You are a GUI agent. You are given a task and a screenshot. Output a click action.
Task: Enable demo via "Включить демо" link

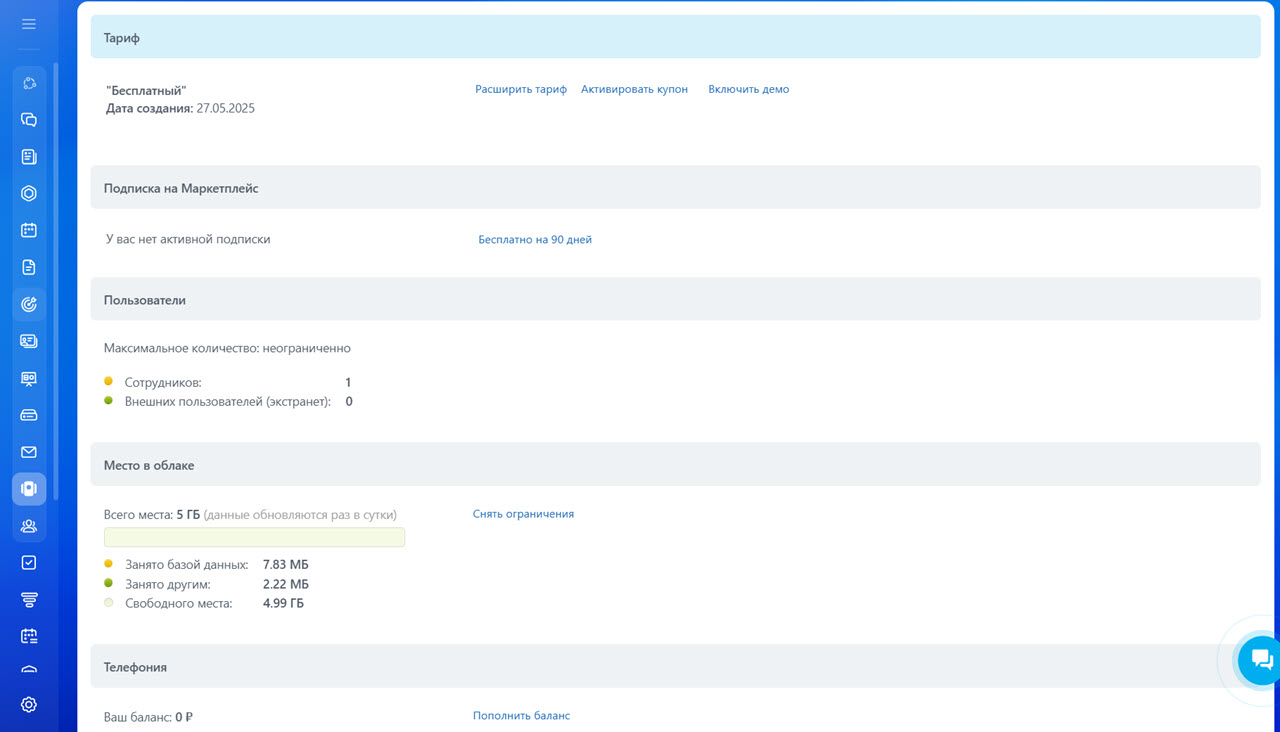click(748, 89)
